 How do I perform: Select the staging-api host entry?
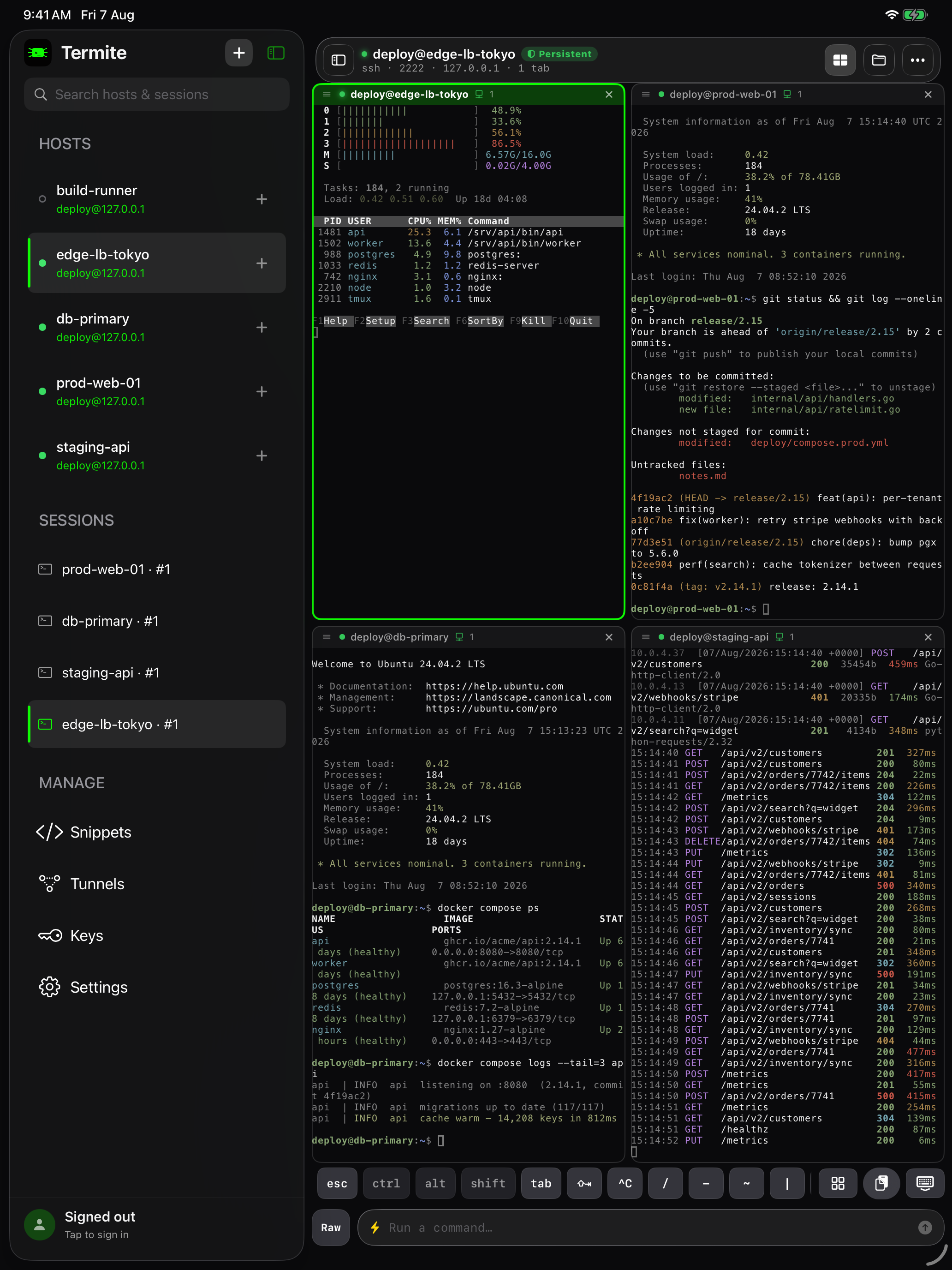tap(157, 456)
